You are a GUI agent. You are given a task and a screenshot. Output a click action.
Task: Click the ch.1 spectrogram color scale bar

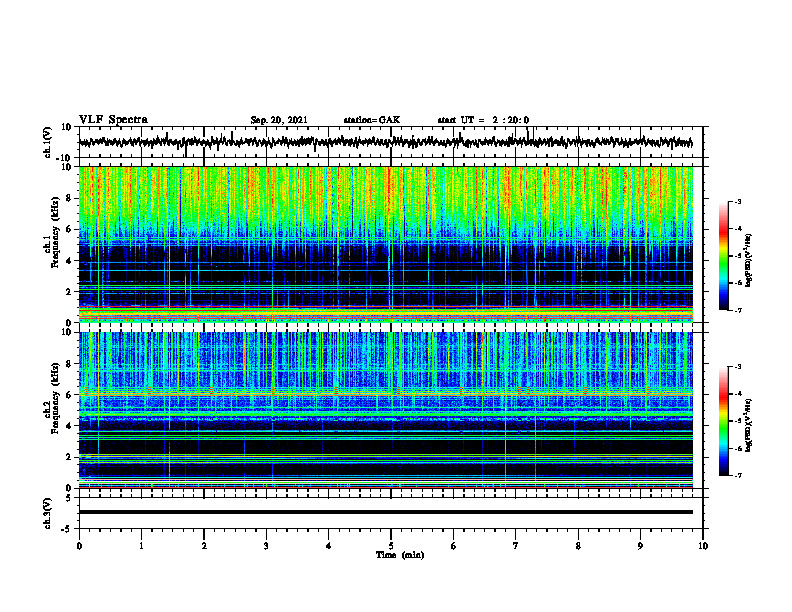724,256
